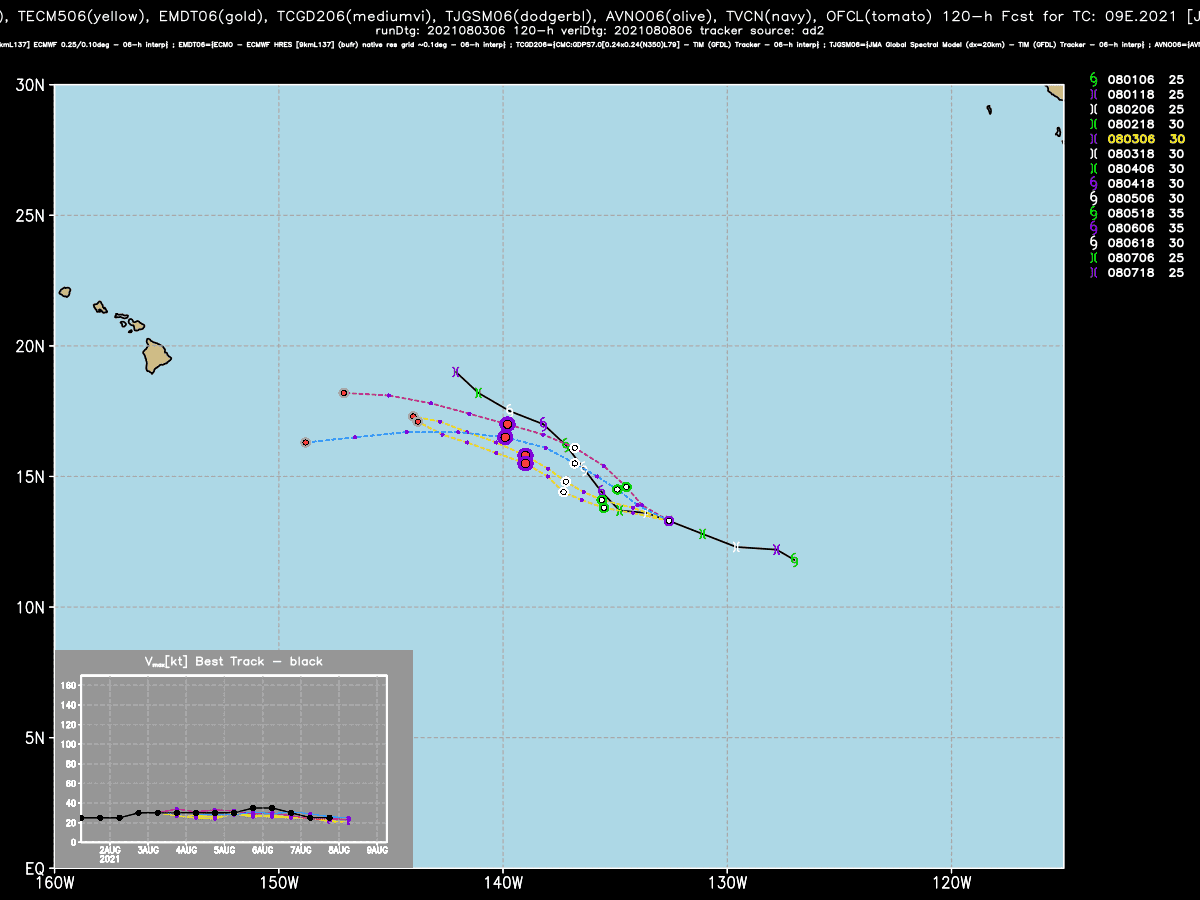
Task: Click the 6AUG label on the inset chart
Action: pos(263,849)
